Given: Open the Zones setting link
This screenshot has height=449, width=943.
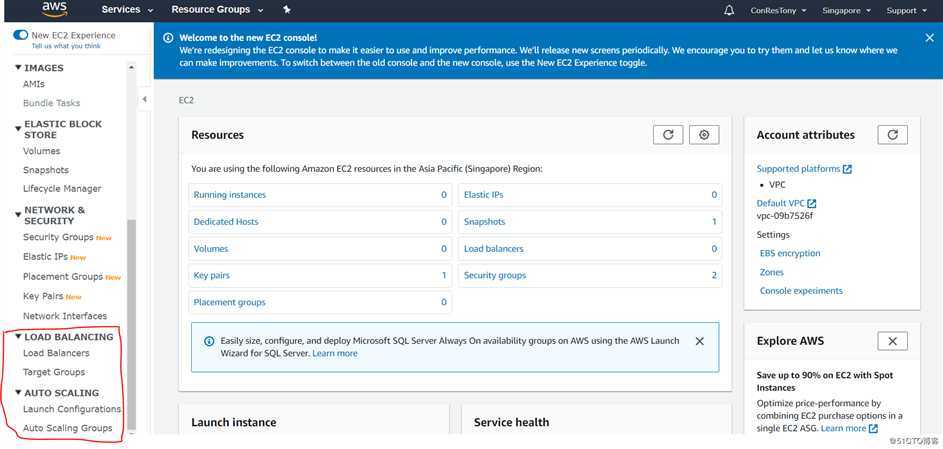Looking at the screenshot, I should (x=772, y=272).
